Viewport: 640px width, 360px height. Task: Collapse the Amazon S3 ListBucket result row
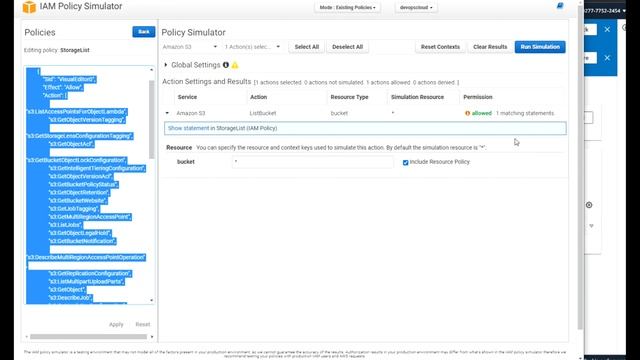(x=167, y=113)
